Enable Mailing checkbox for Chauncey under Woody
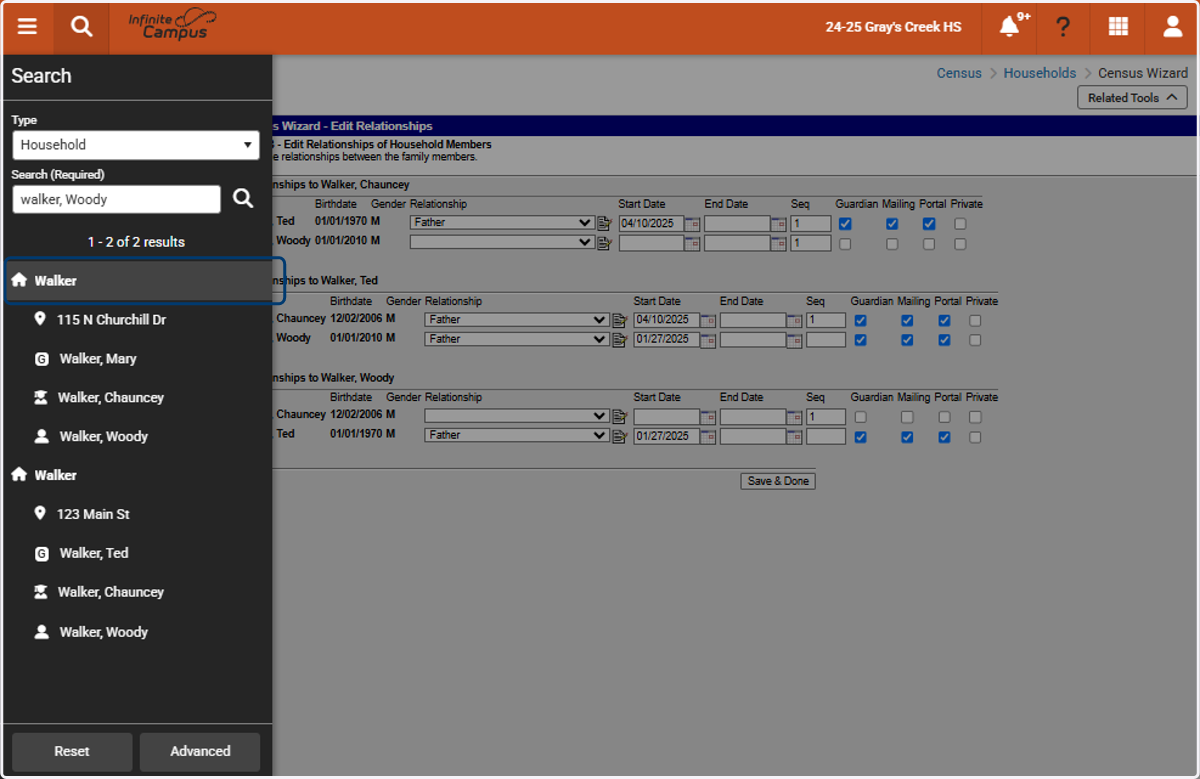 [907, 417]
